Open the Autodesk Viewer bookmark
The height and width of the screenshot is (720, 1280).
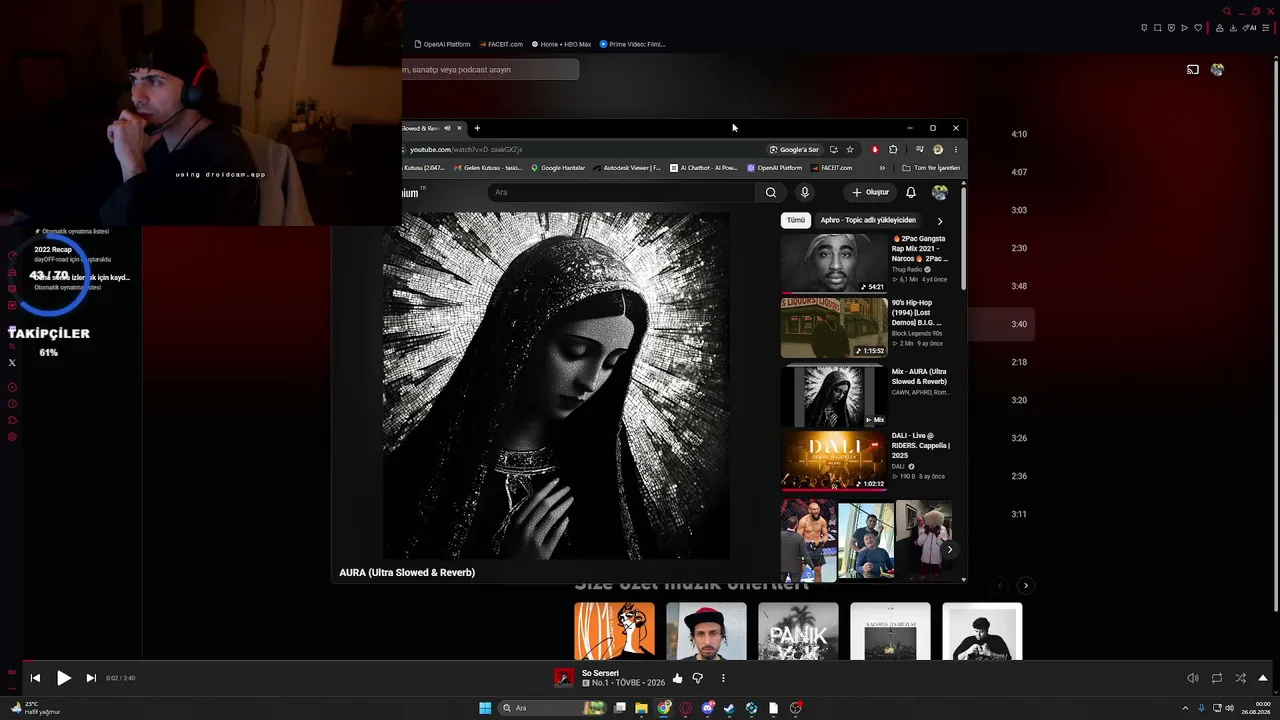(627, 168)
